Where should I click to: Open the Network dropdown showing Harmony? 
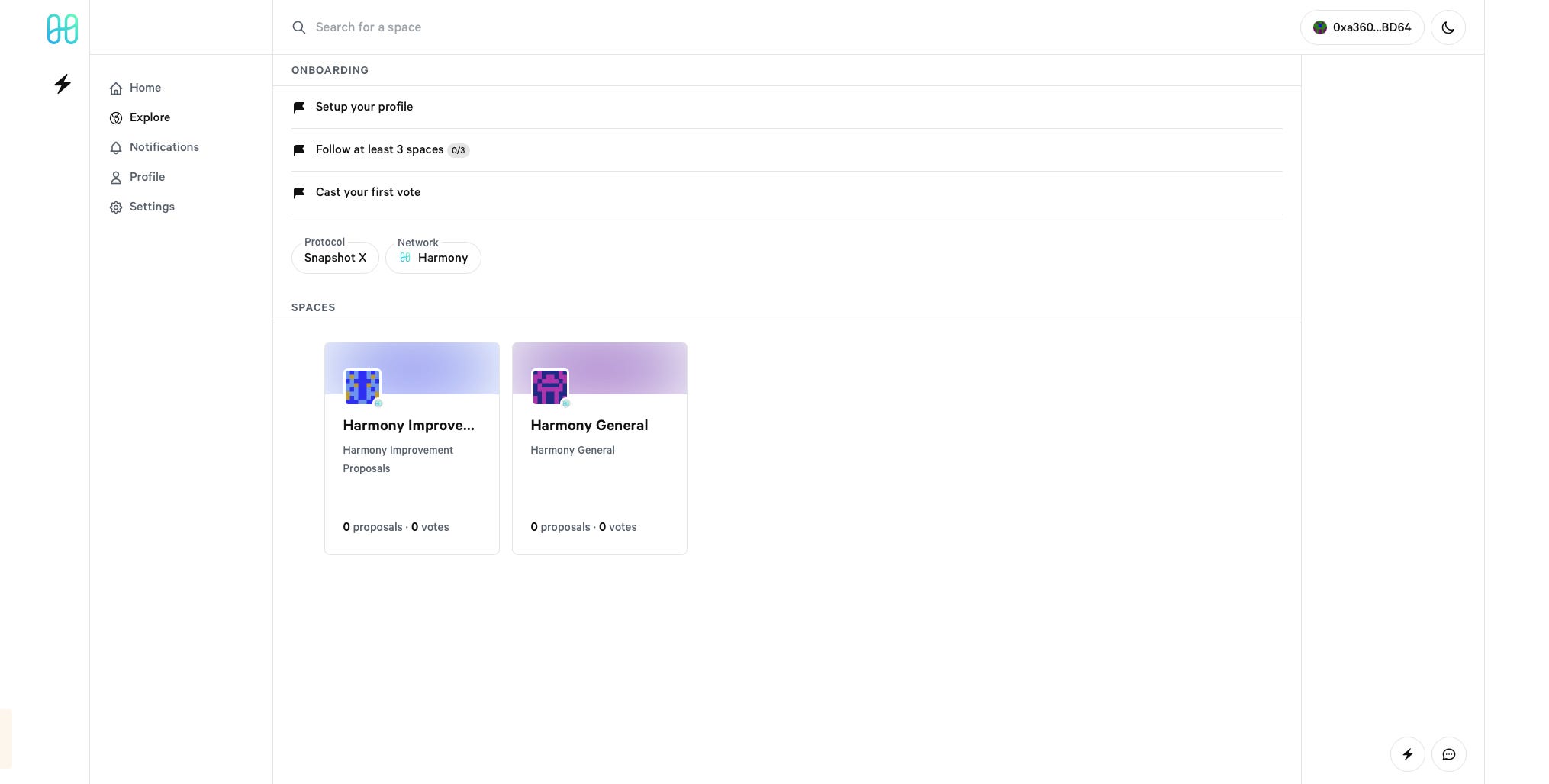pos(433,258)
